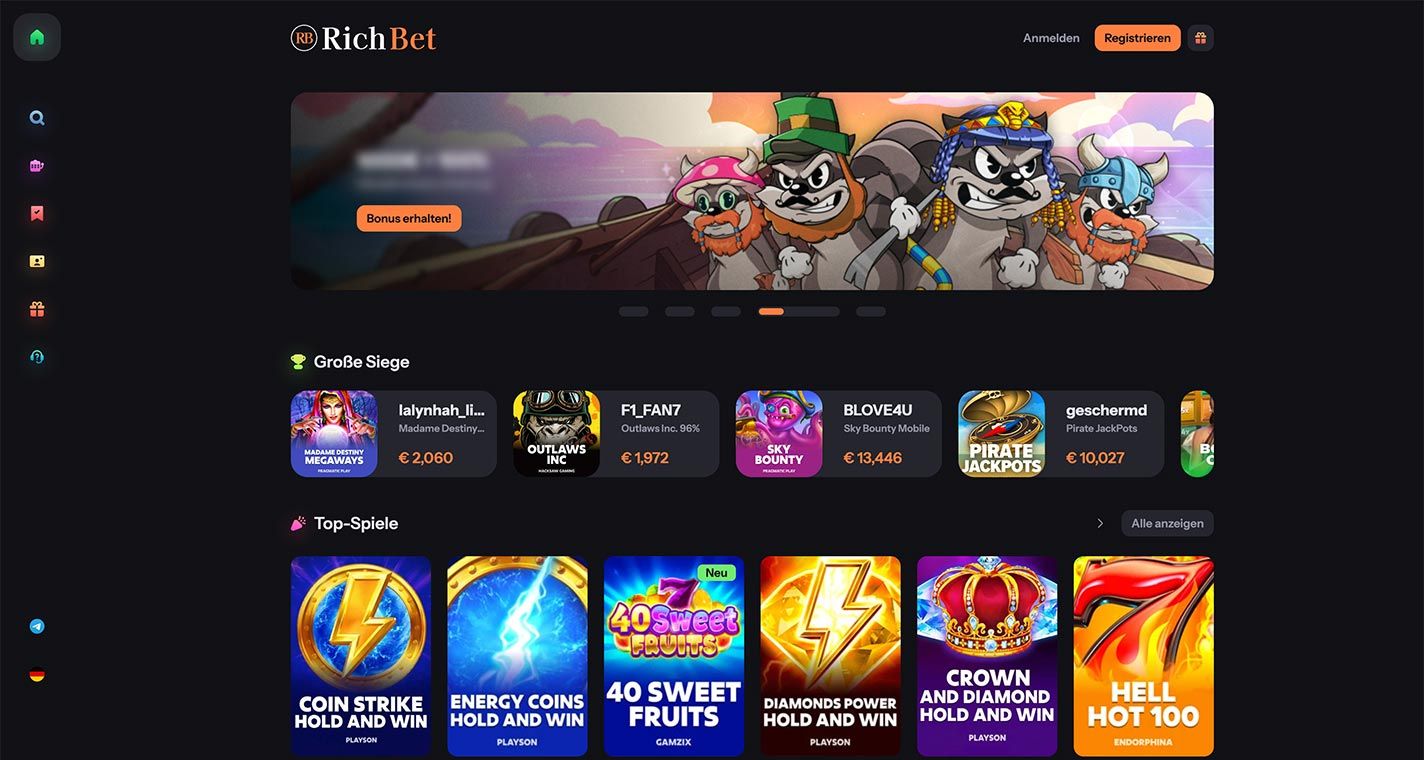Image resolution: width=1424 pixels, height=760 pixels.
Task: Open the orange gift icon in sidebar
Action: (37, 309)
